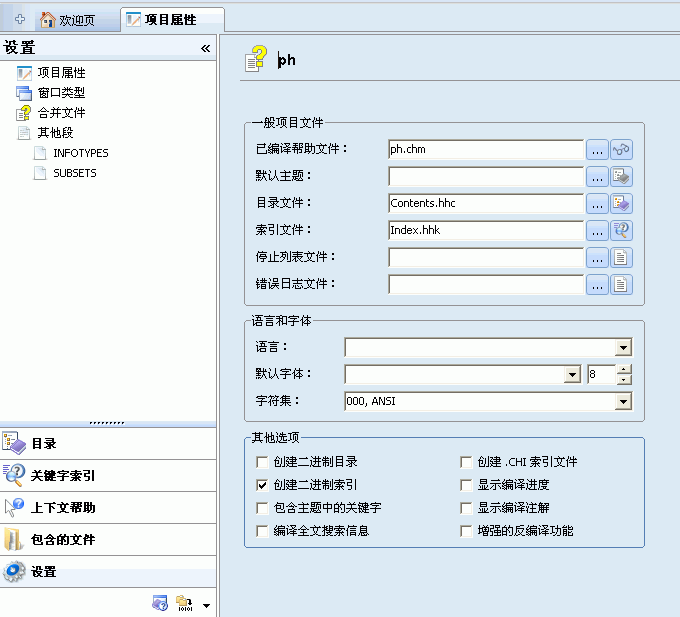Enable 创建 .CHI 索引文件 checkbox
680x617 pixels.
[466, 462]
